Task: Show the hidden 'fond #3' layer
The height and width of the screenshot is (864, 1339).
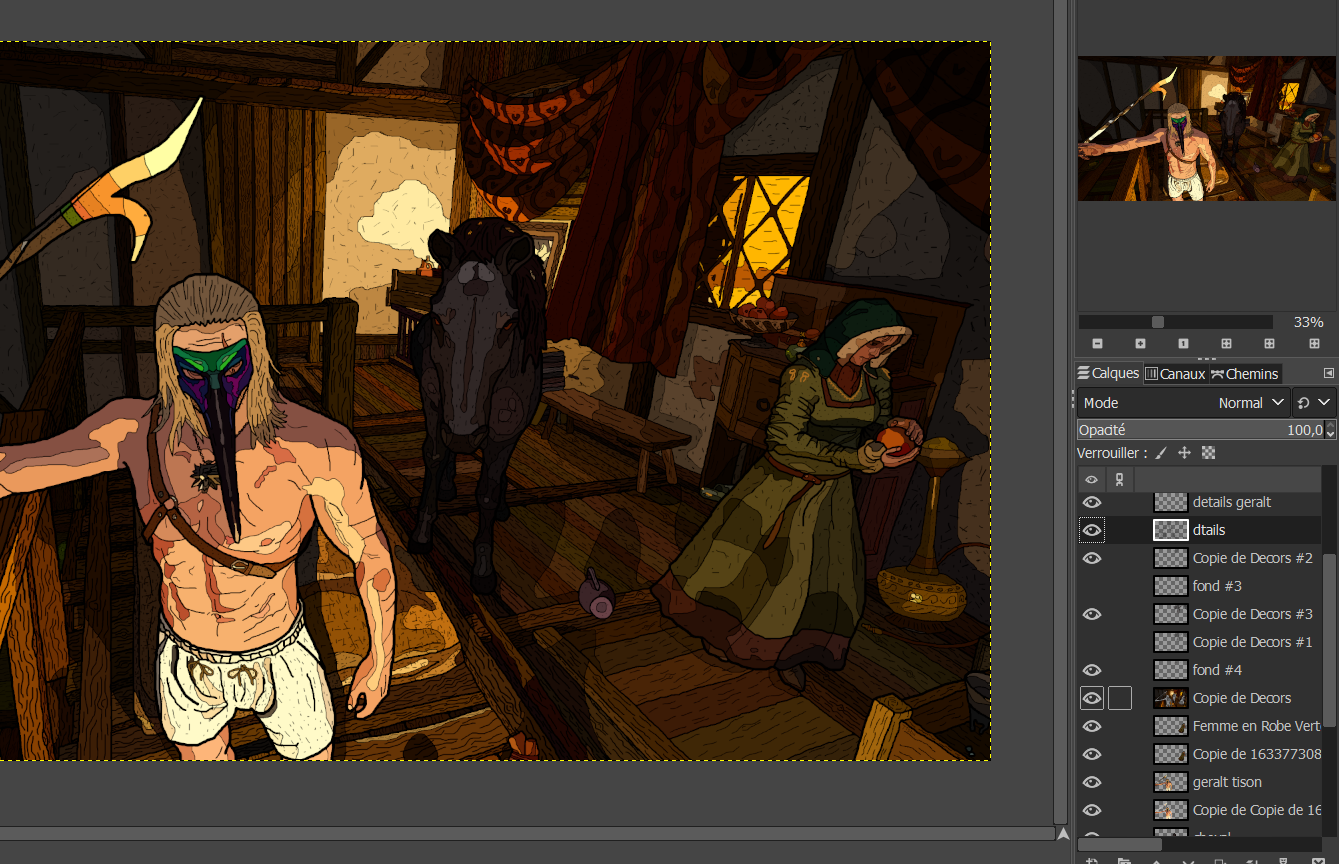Action: (1092, 586)
